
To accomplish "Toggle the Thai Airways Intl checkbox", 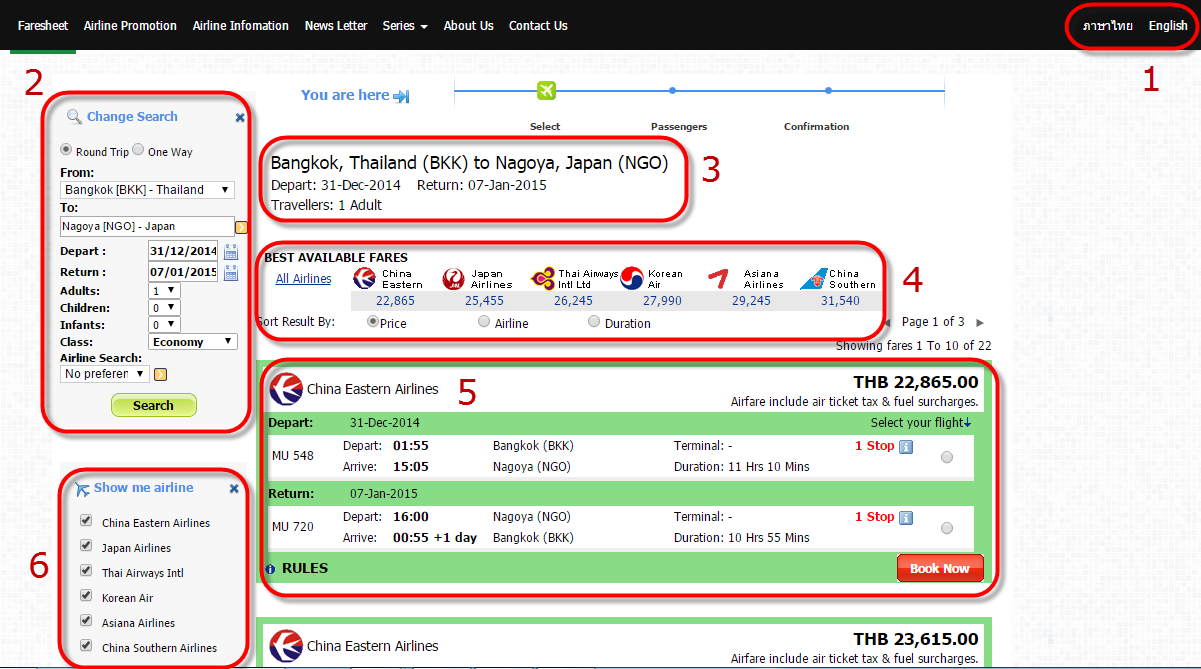I will click(86, 571).
